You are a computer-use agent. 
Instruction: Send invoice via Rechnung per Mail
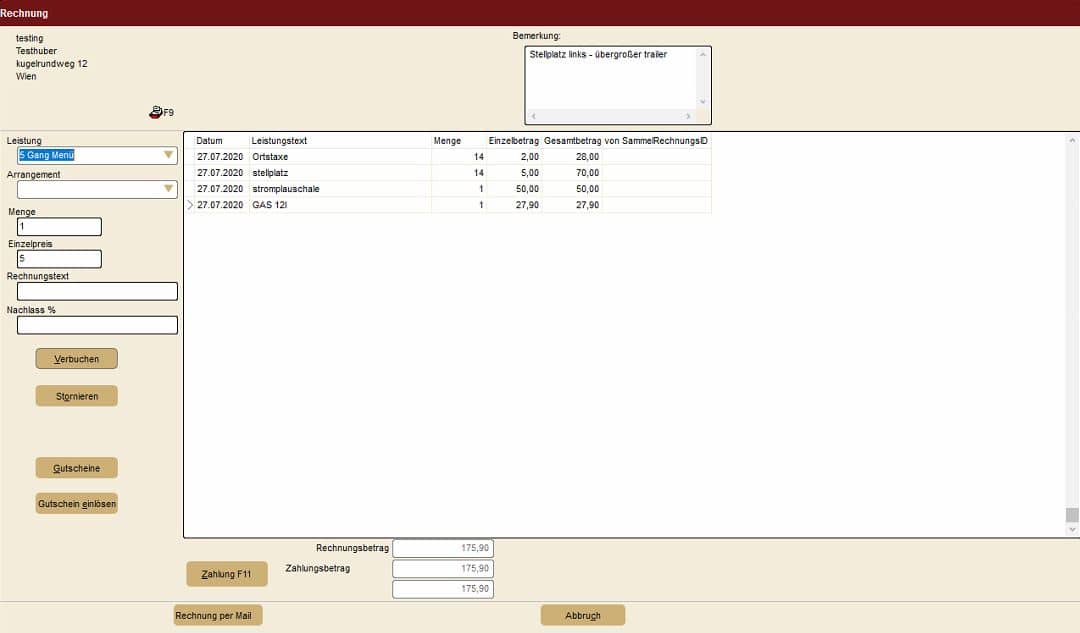[218, 615]
